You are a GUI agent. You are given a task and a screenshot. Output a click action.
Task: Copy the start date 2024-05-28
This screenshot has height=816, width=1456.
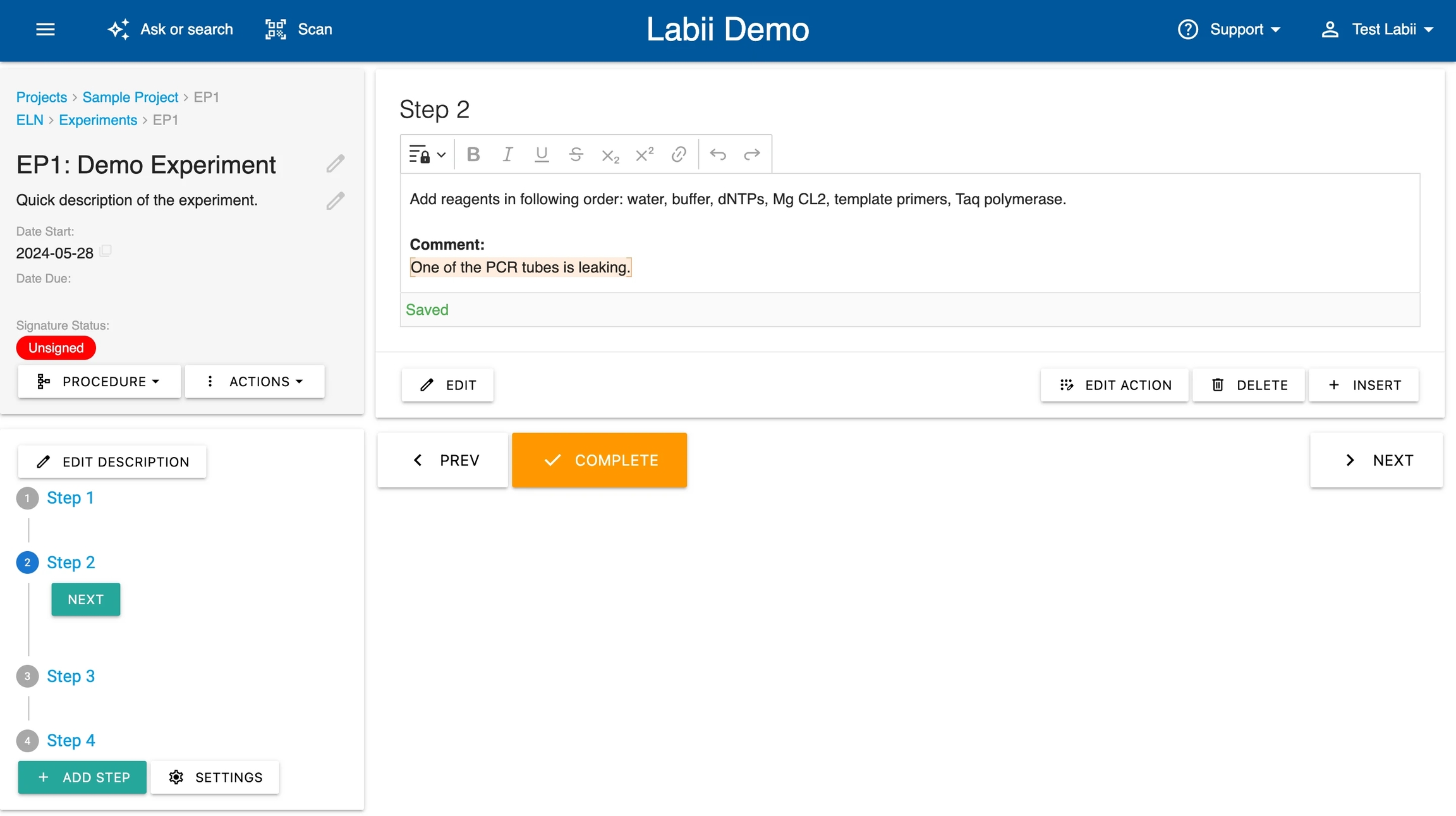pyautogui.click(x=106, y=251)
